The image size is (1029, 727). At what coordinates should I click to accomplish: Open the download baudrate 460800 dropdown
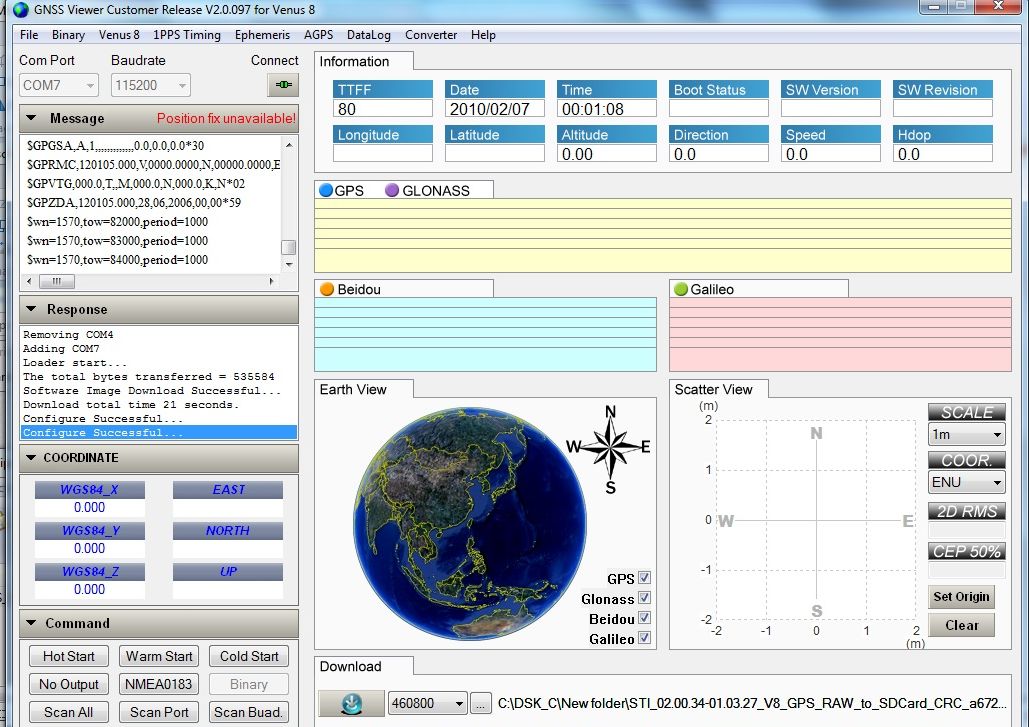point(428,703)
